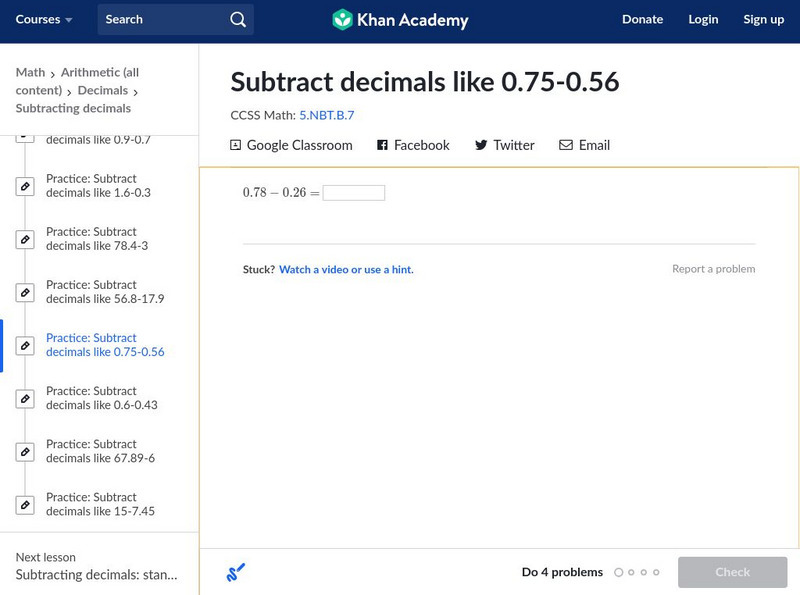Share via Google Classroom icon

(236, 145)
